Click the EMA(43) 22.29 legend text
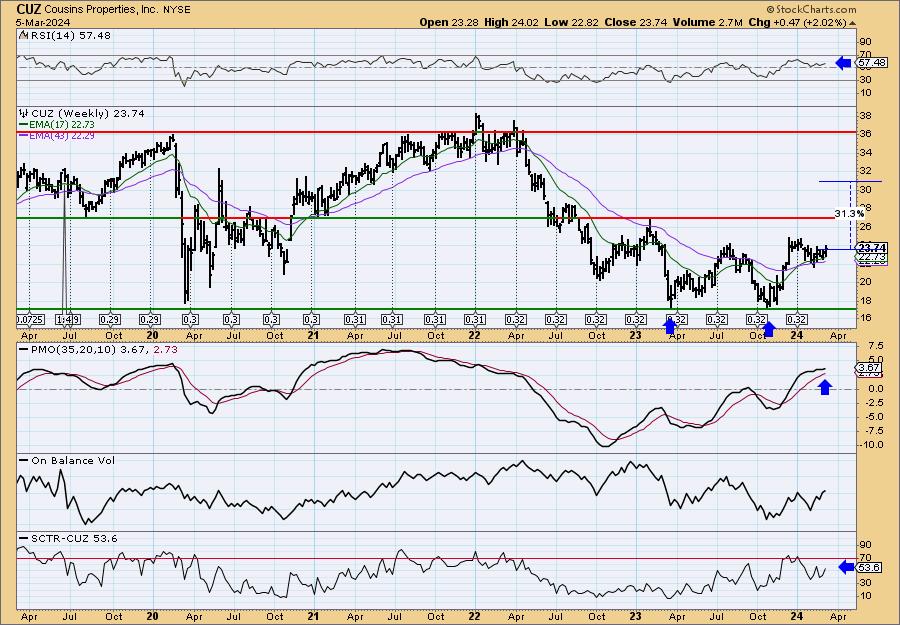The image size is (900, 625). coord(61,135)
